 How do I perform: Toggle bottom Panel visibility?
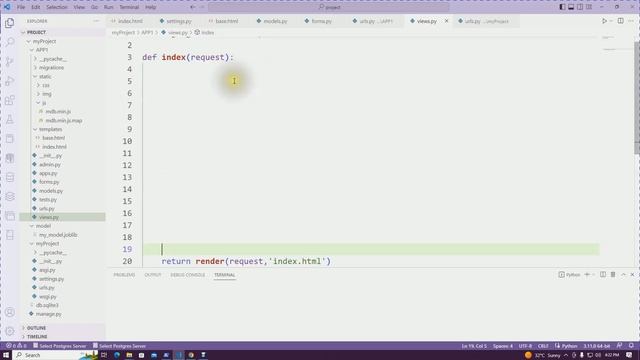[x=571, y=7]
